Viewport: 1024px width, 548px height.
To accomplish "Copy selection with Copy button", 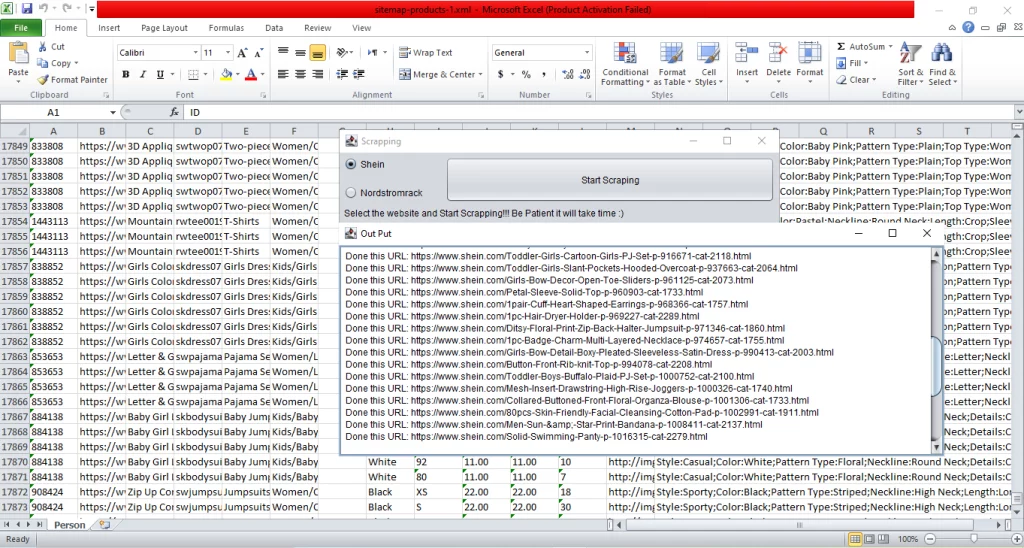I will pyautogui.click(x=55, y=63).
